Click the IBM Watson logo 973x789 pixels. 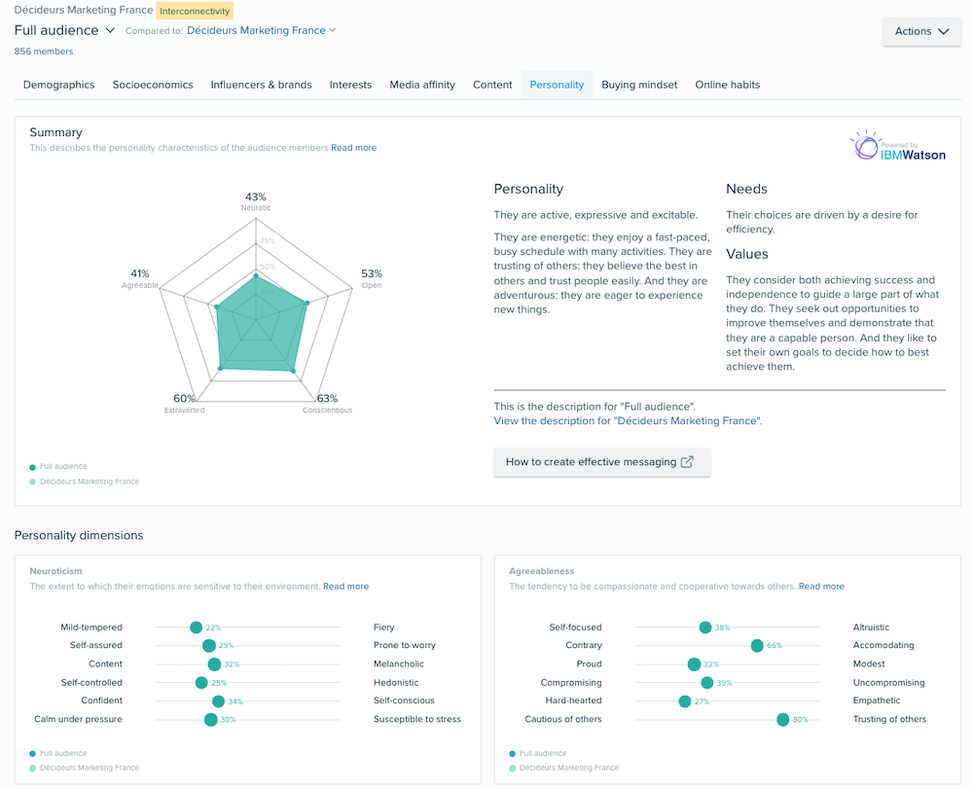(x=898, y=147)
